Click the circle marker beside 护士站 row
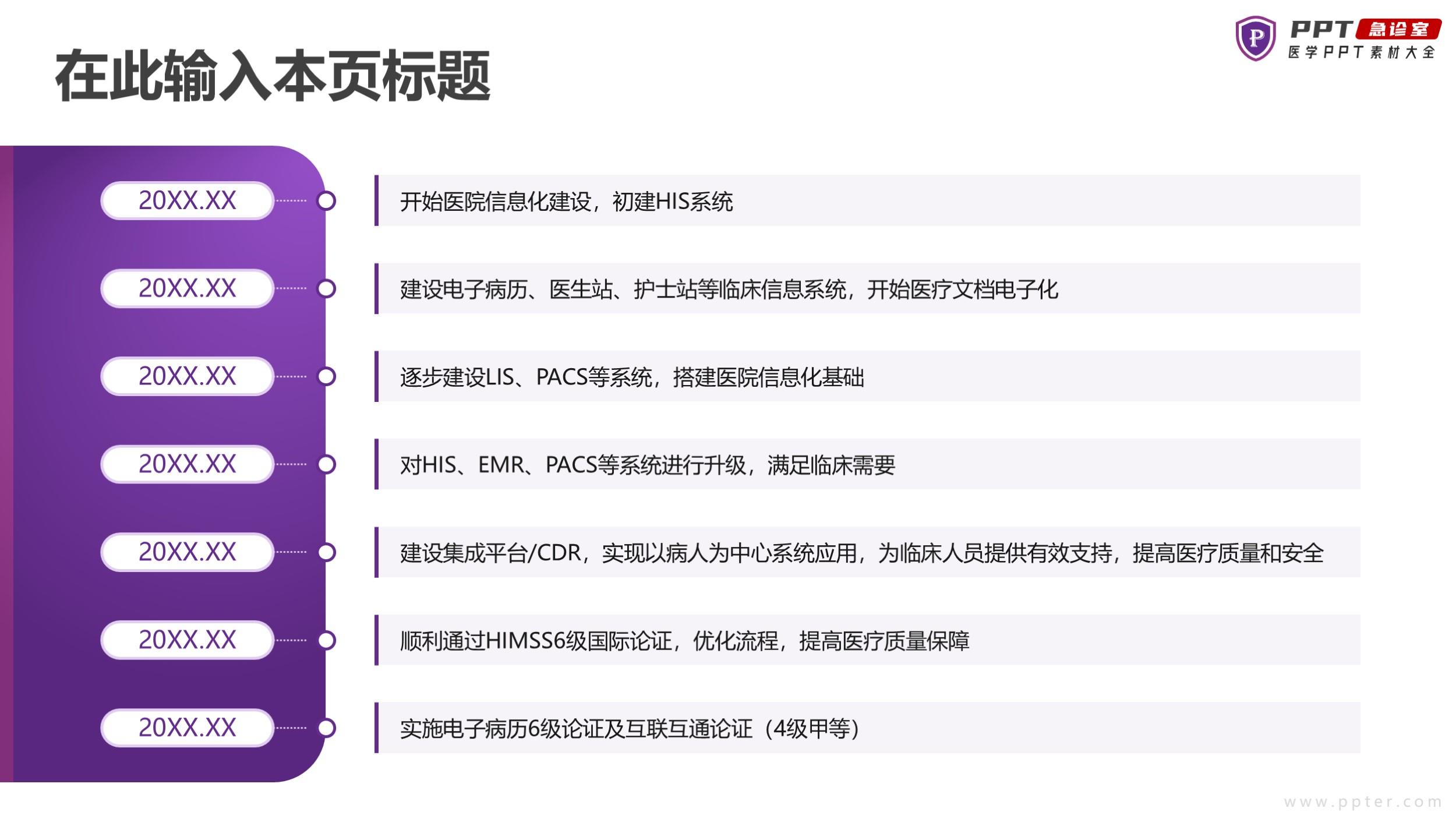This screenshot has height=819, width=1456. [326, 289]
